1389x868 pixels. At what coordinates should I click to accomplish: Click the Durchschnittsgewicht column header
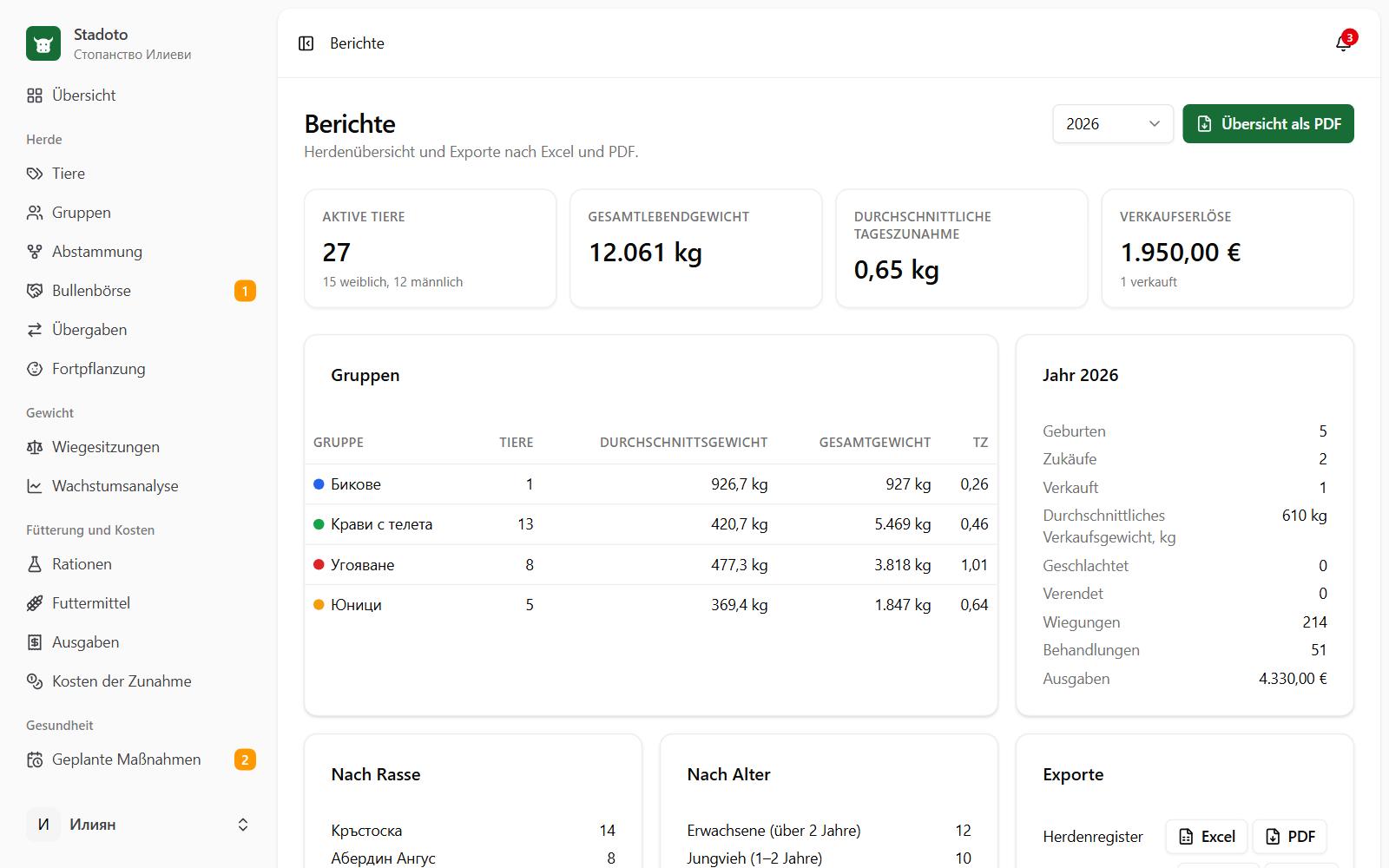click(683, 443)
